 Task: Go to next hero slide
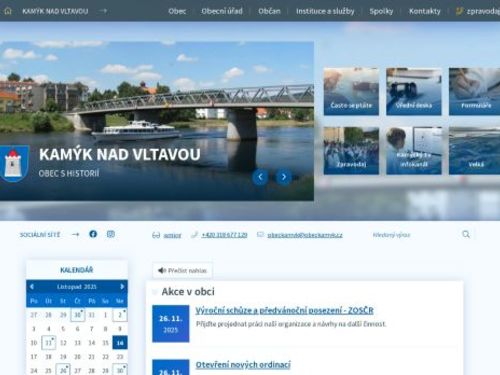(284, 177)
